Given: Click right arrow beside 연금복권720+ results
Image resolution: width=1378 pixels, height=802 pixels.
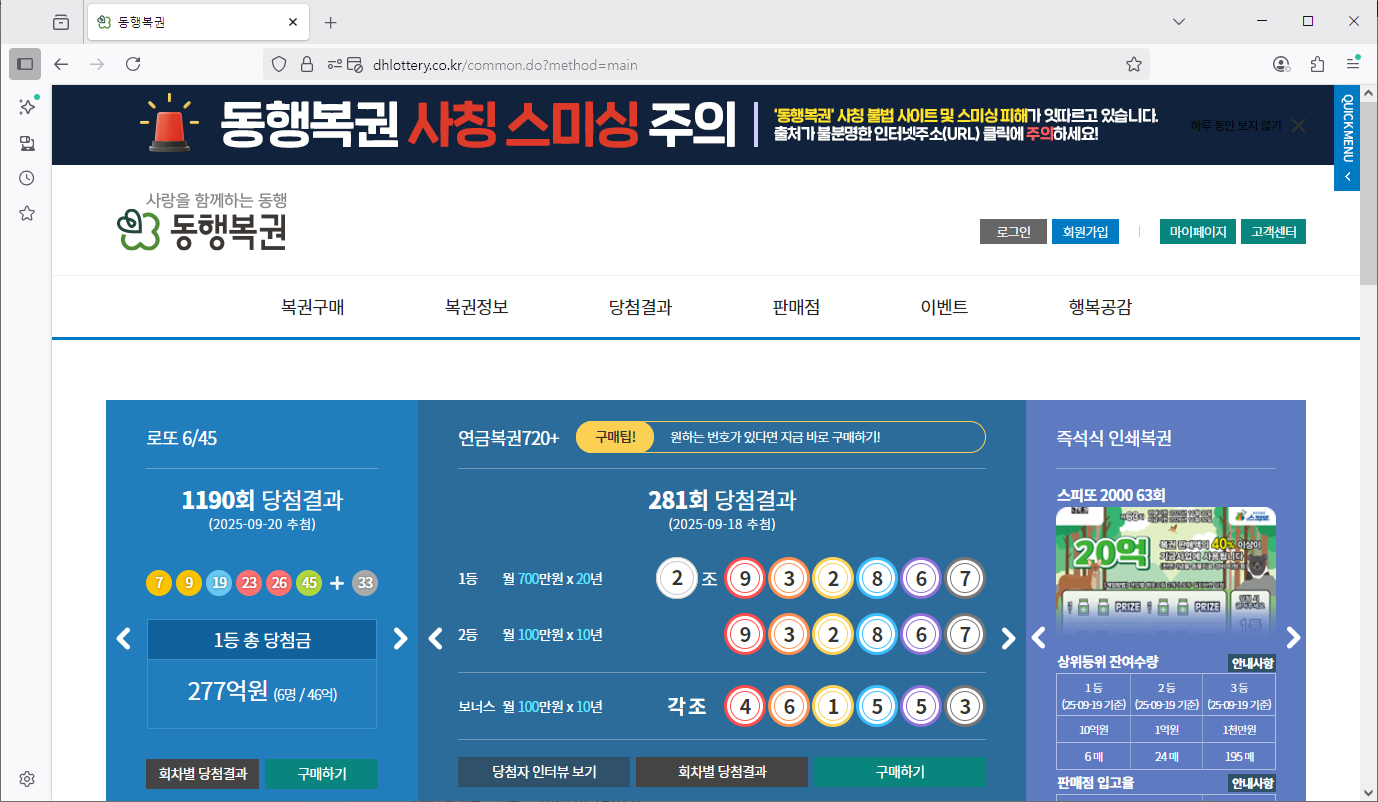Looking at the screenshot, I should [1009, 636].
